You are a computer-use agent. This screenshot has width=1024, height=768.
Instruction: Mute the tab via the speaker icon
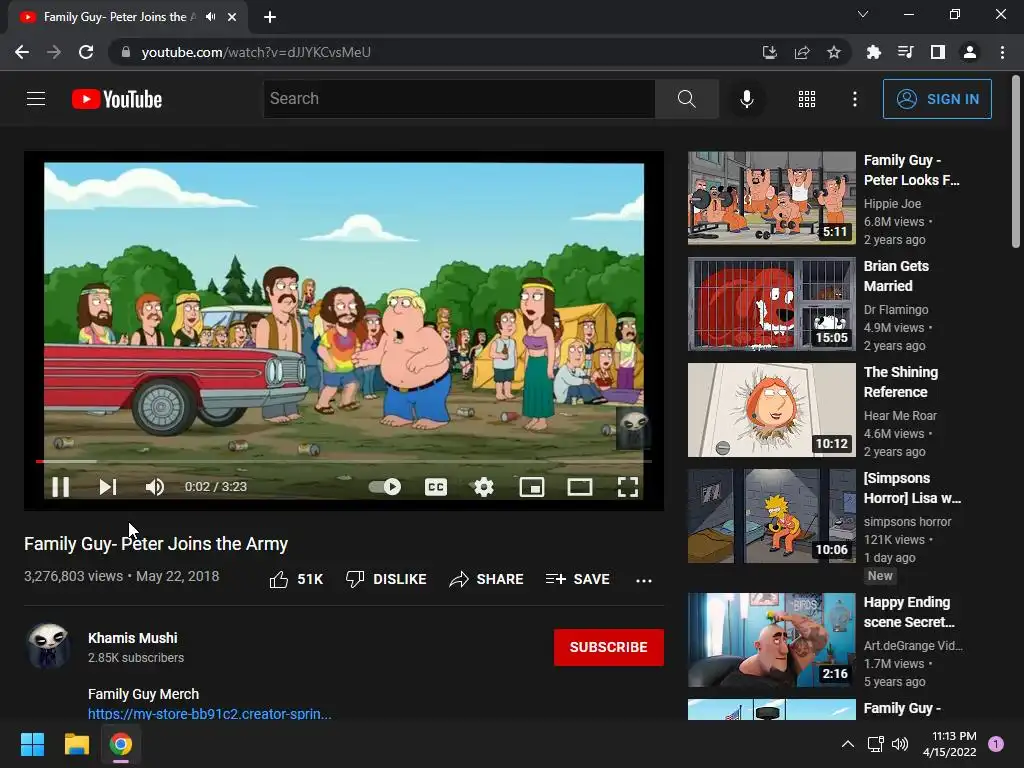[x=210, y=16]
